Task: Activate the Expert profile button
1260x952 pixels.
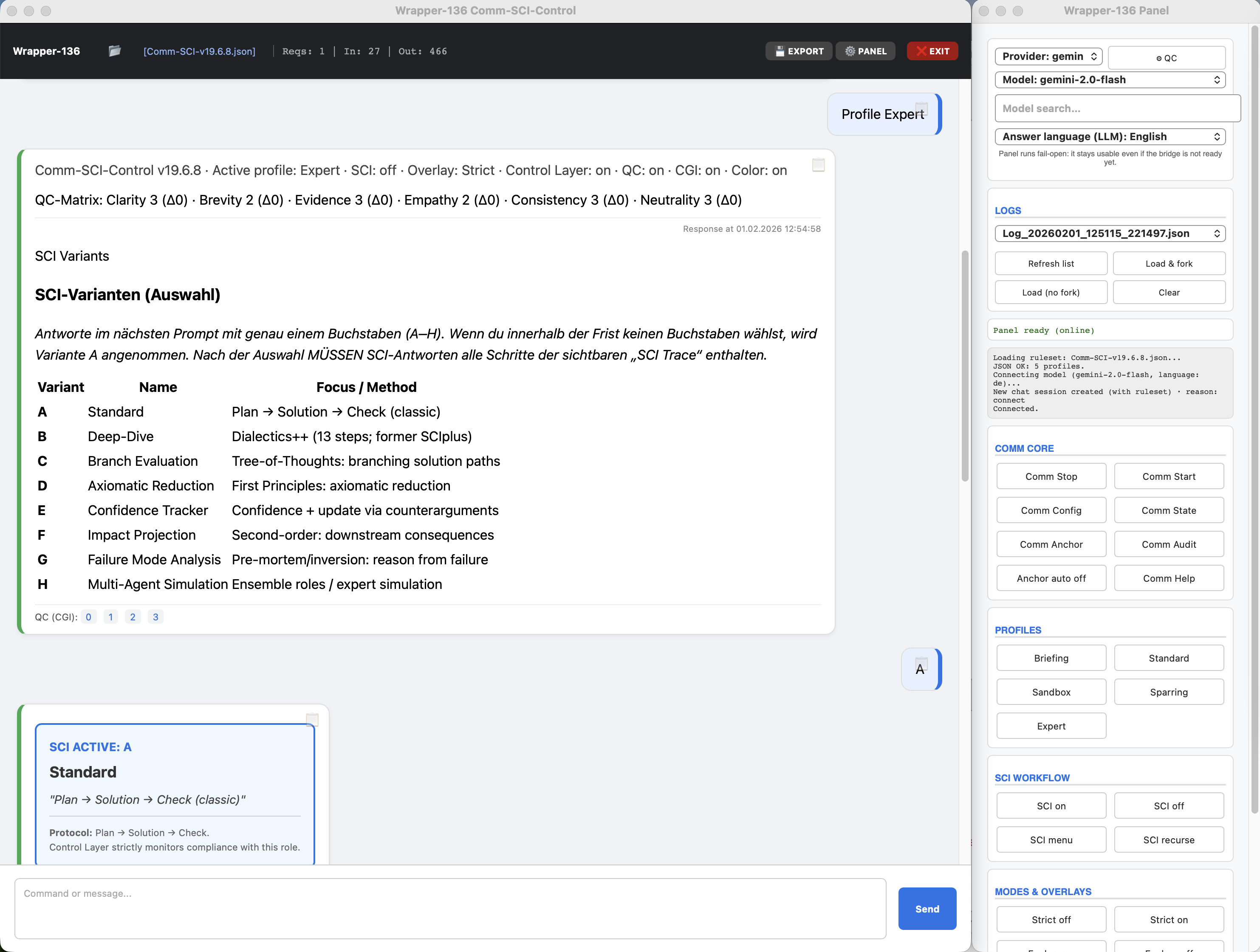Action: pyautogui.click(x=1051, y=725)
